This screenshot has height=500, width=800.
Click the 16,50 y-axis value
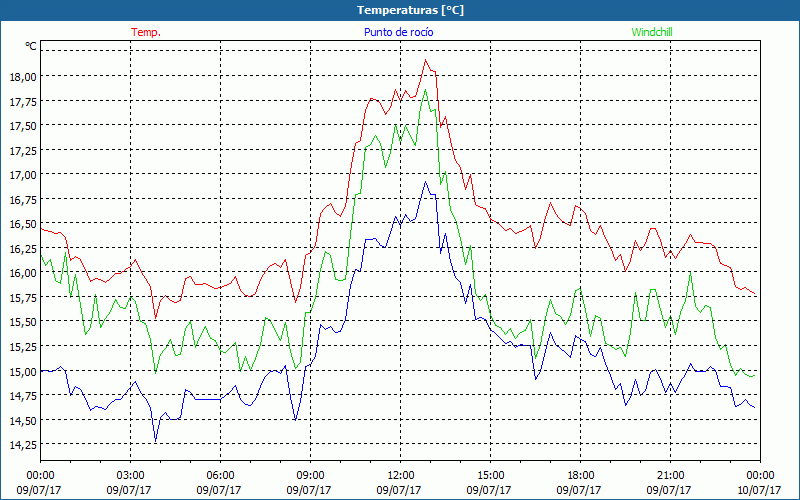pyautogui.click(x=23, y=224)
